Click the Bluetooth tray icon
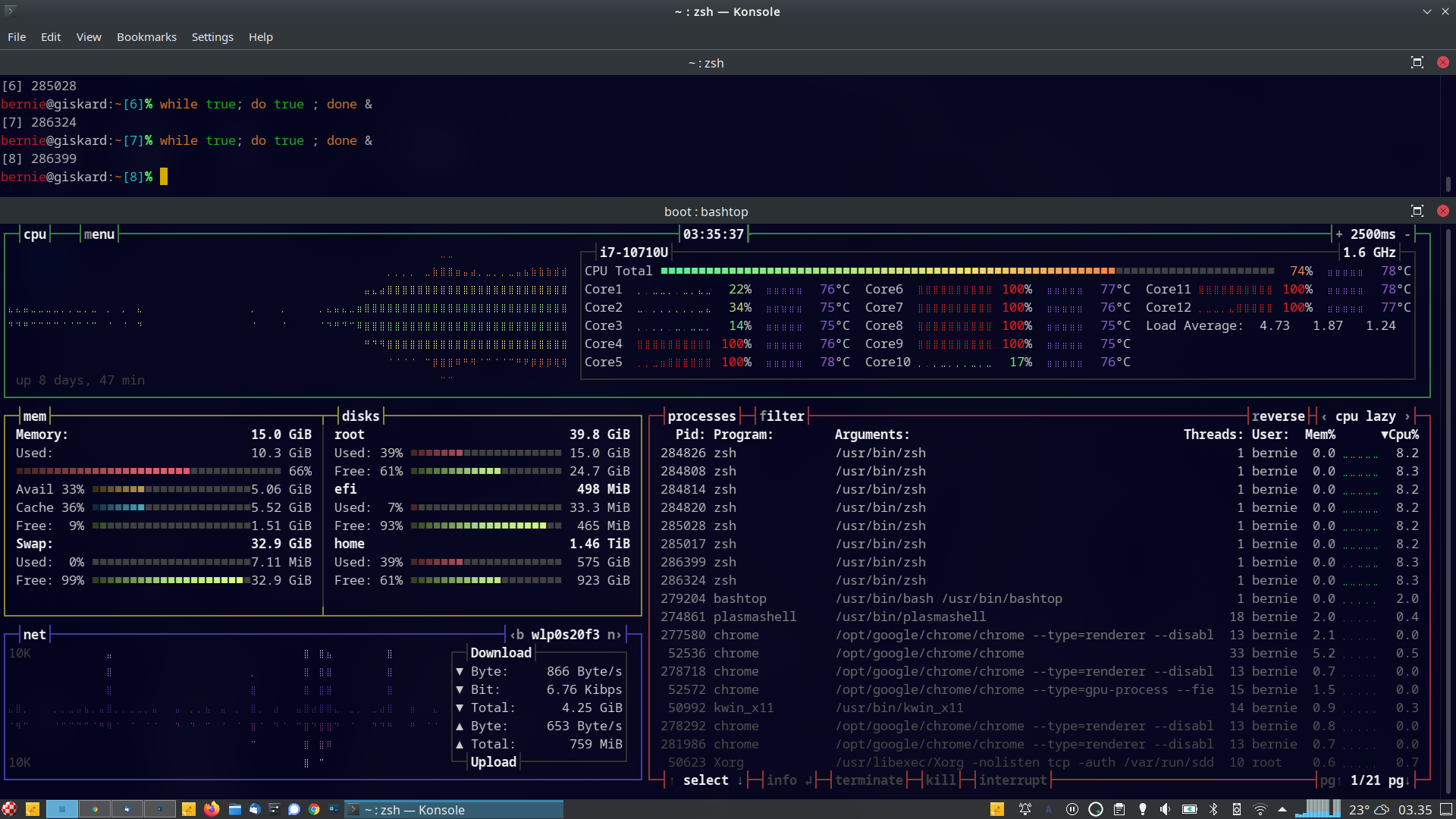This screenshot has height=819, width=1456. [1213, 809]
